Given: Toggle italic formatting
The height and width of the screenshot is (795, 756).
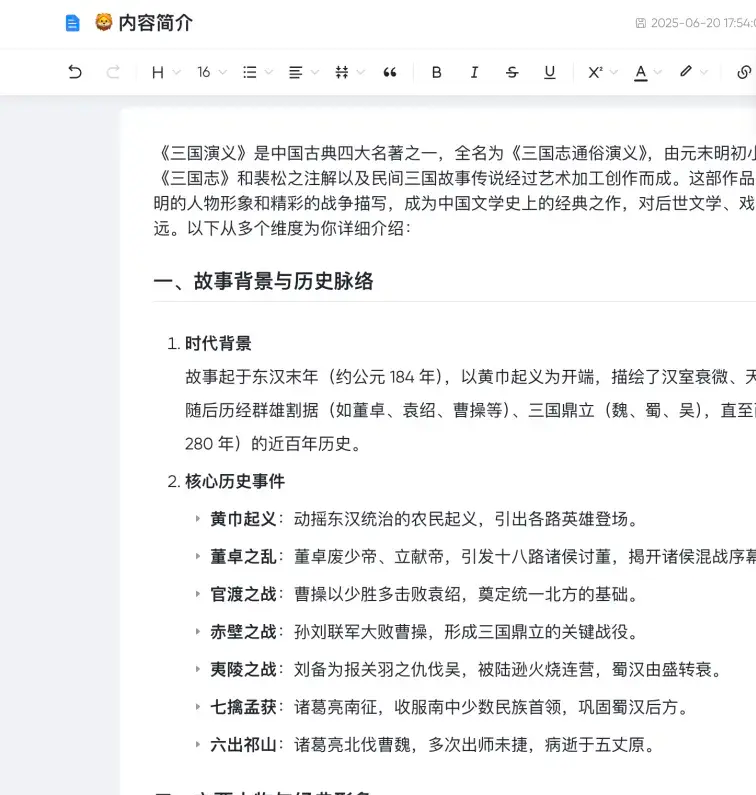Looking at the screenshot, I should pos(474,73).
